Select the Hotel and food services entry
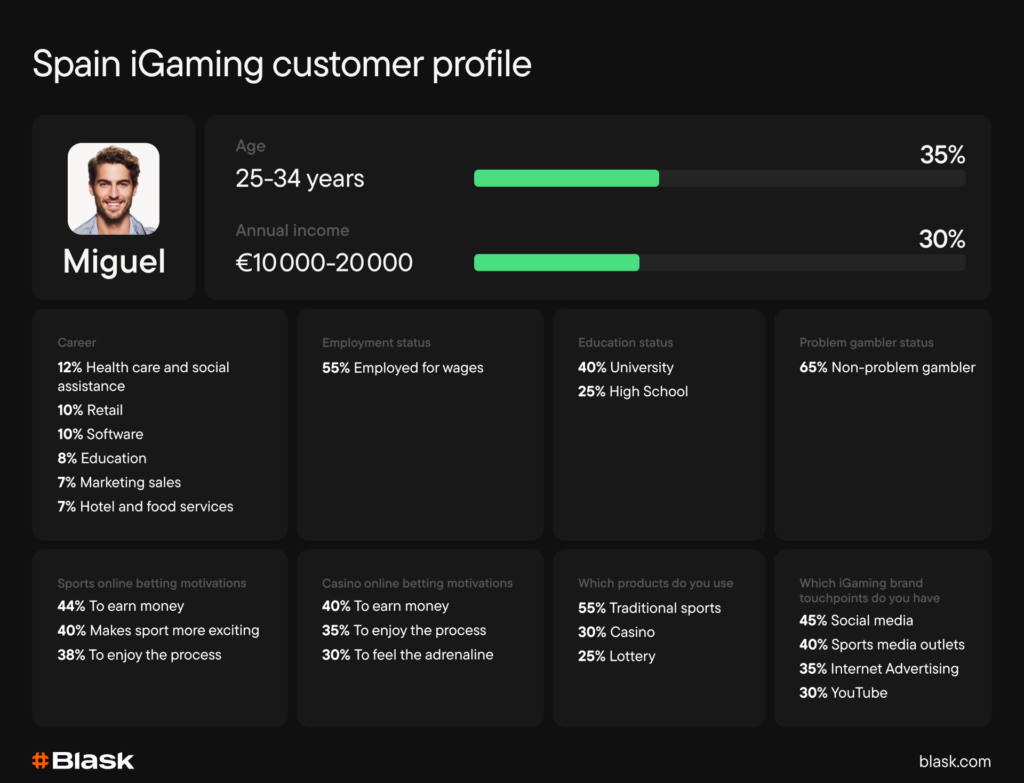The image size is (1024, 783). tap(145, 506)
